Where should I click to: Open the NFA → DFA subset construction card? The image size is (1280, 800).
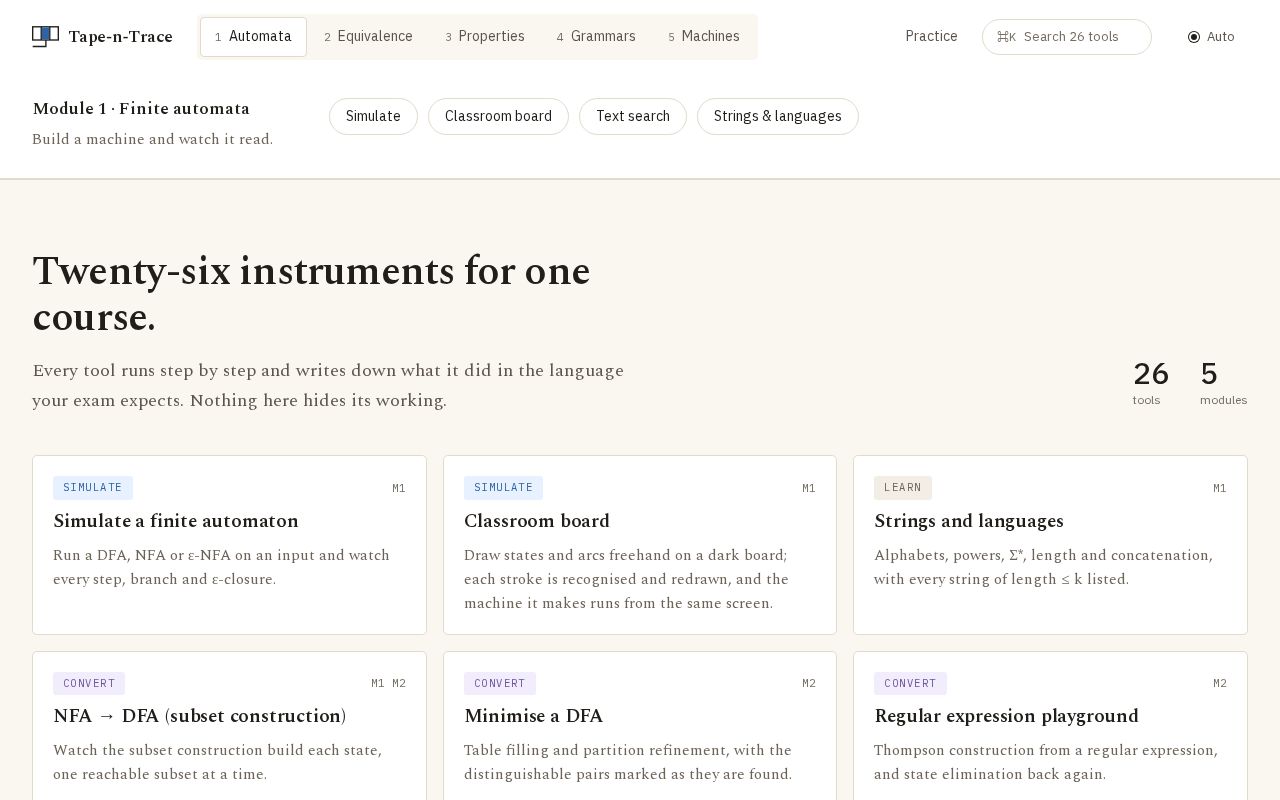tap(229, 726)
